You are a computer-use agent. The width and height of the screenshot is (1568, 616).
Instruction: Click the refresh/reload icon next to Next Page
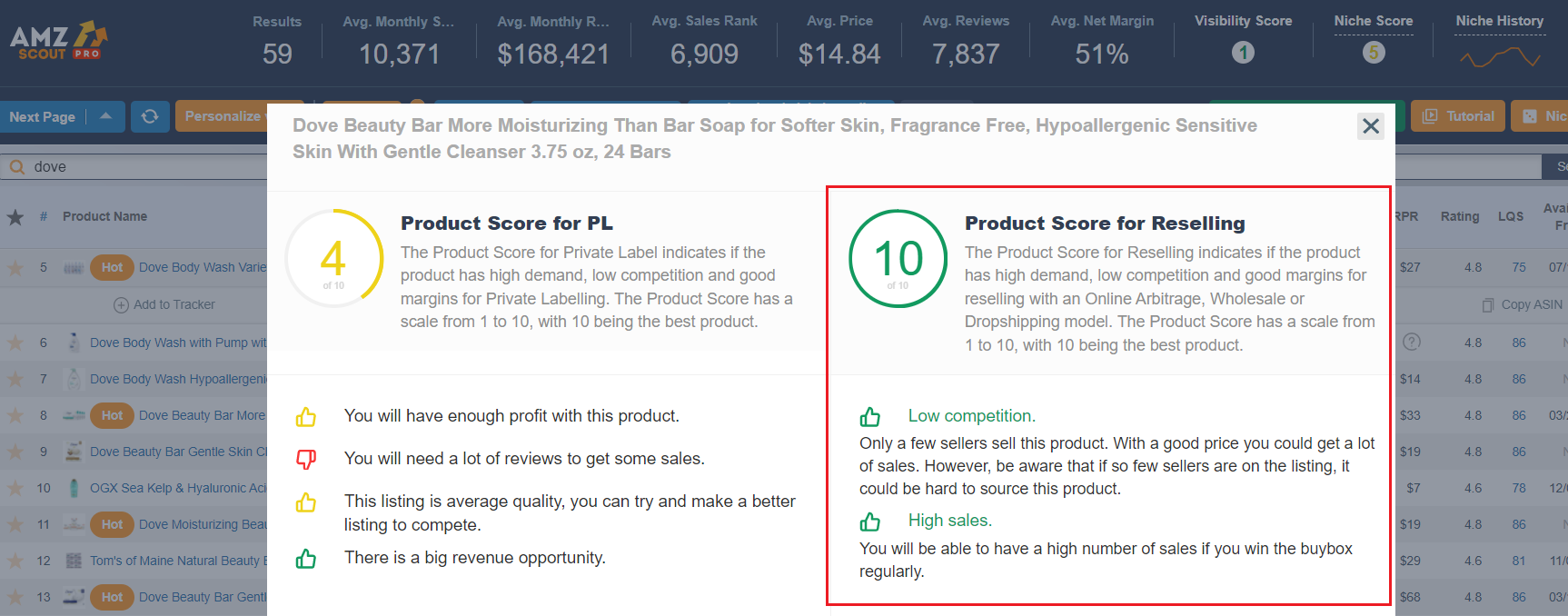[x=150, y=116]
